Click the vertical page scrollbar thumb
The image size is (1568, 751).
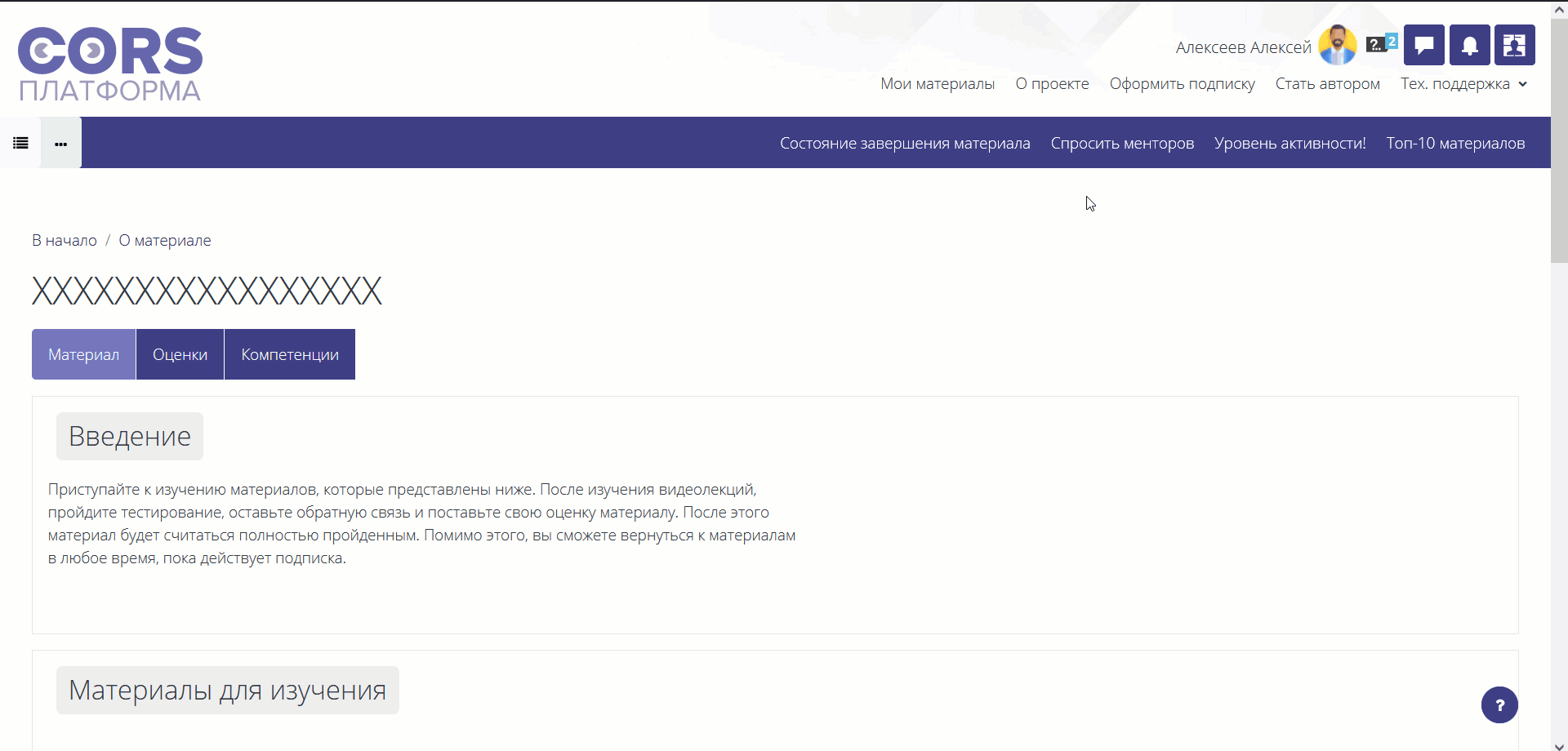(1559, 139)
